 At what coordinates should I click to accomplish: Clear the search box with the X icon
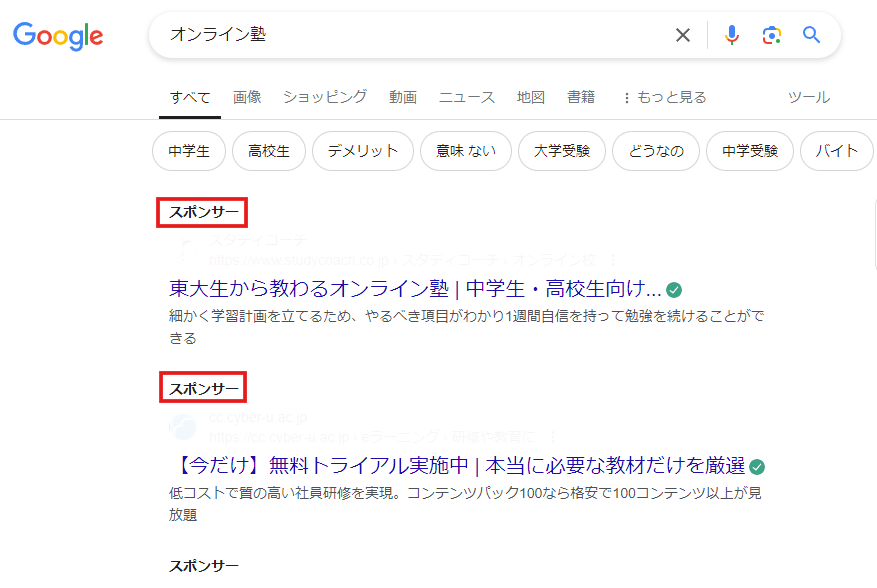[x=682, y=34]
